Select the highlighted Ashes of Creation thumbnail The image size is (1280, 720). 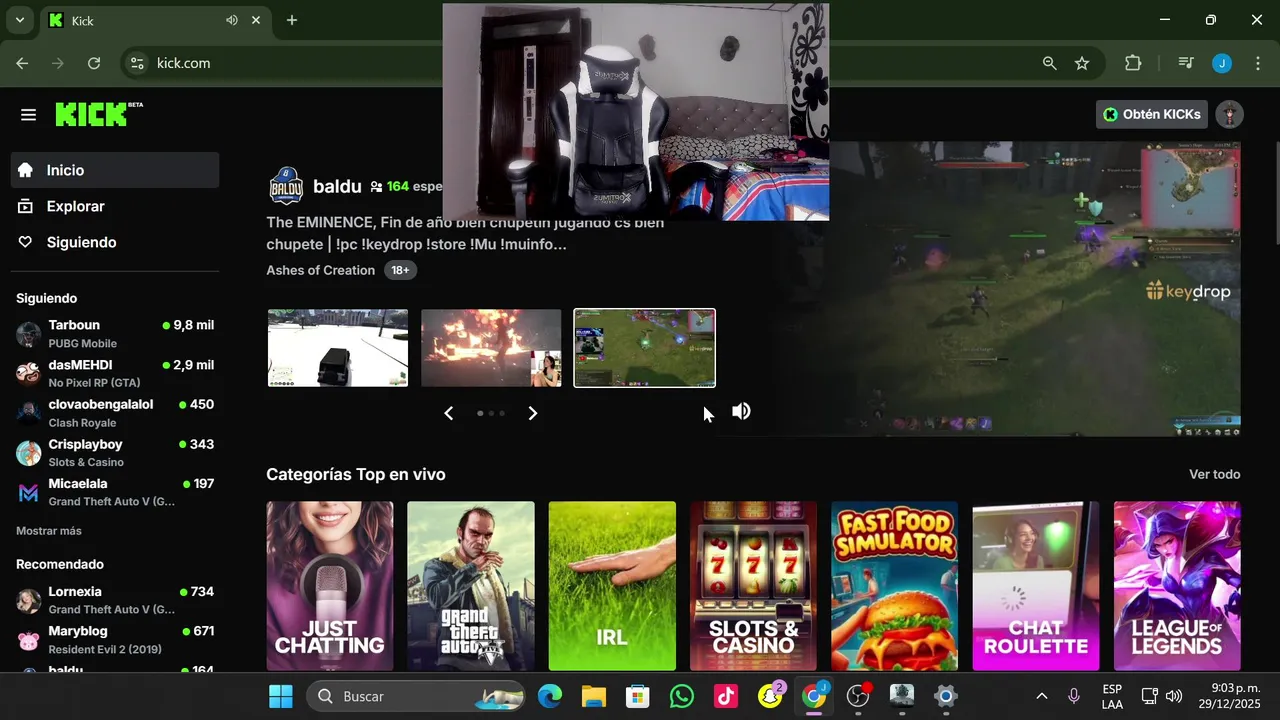click(644, 348)
